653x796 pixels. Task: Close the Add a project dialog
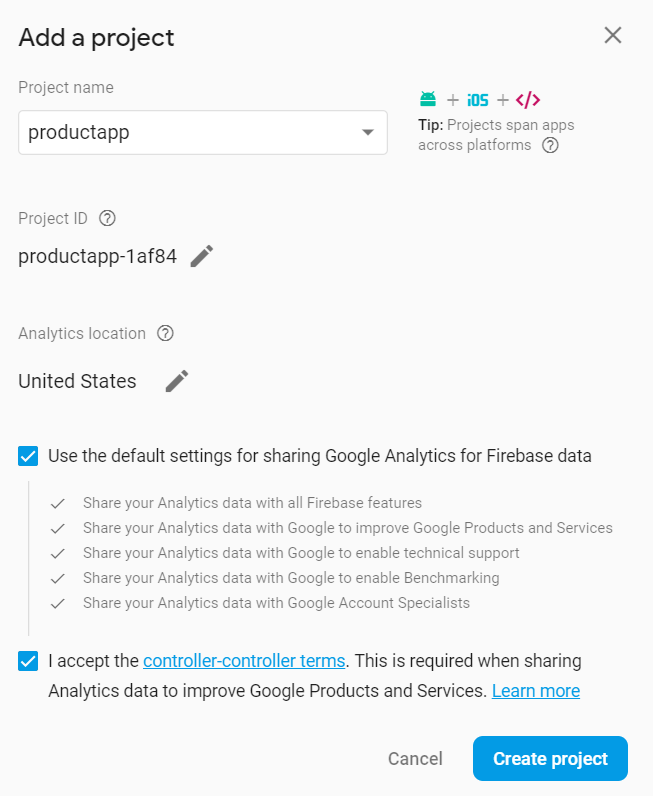point(613,36)
